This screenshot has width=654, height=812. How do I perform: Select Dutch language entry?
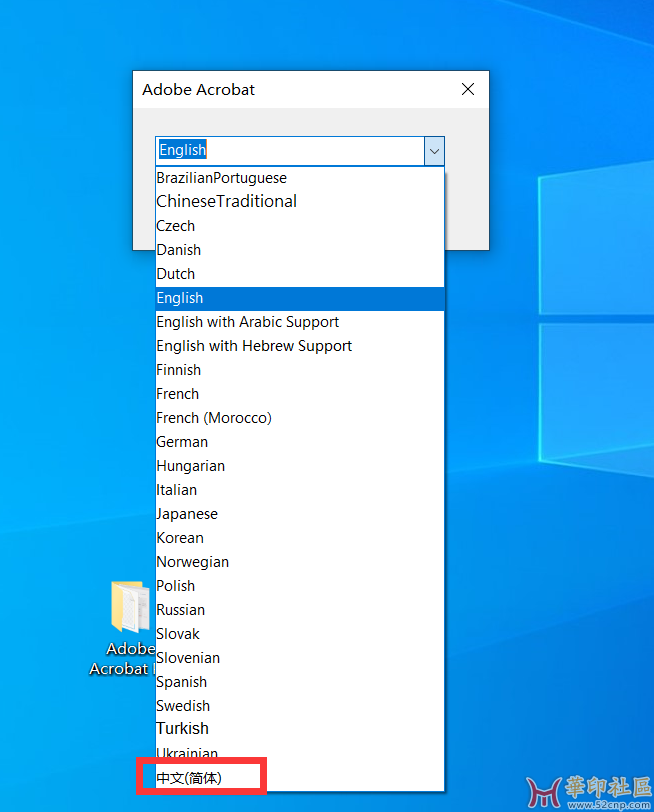click(300, 274)
